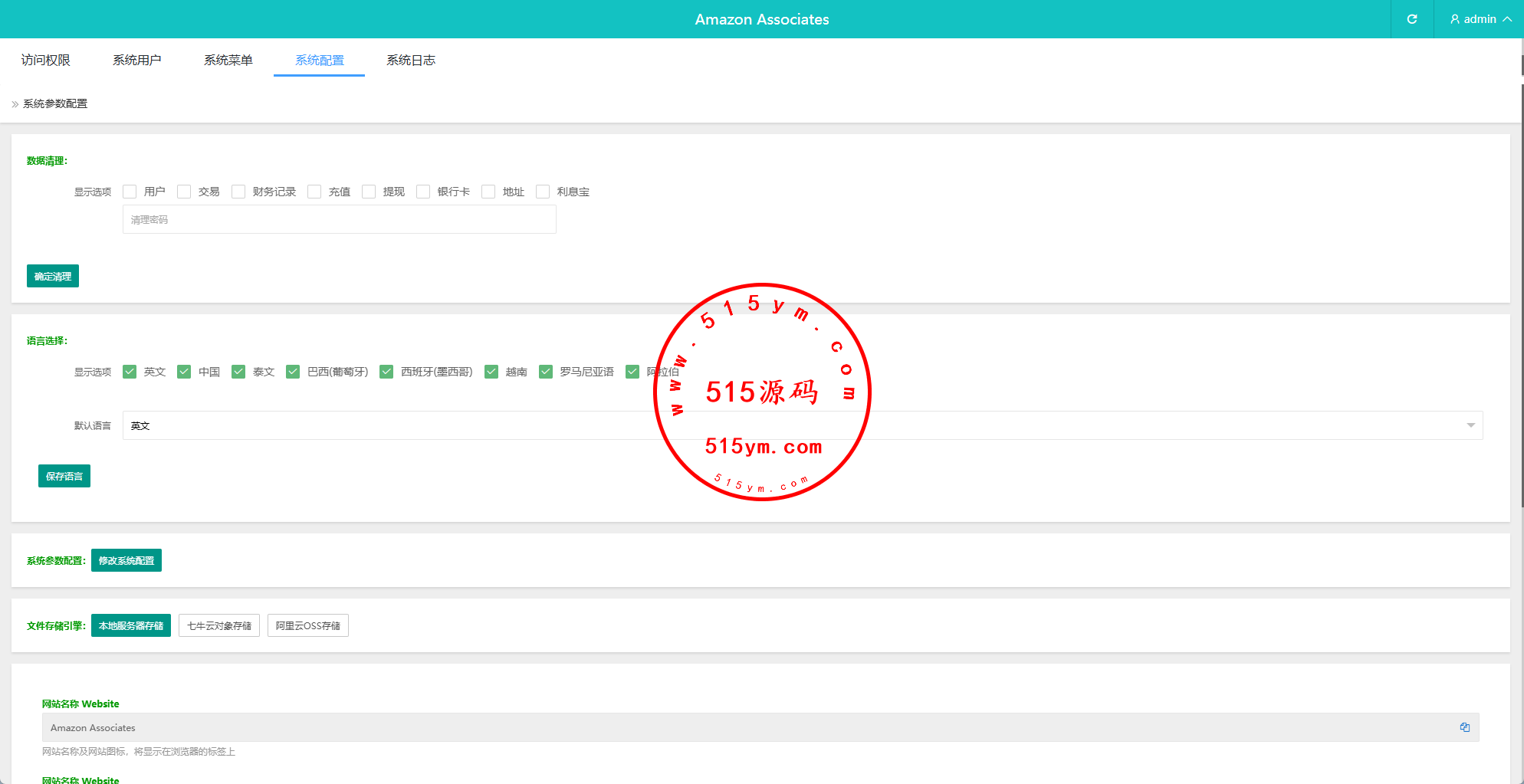Click the breadcrumb double-arrow icon
1524x784 pixels.
tap(15, 104)
